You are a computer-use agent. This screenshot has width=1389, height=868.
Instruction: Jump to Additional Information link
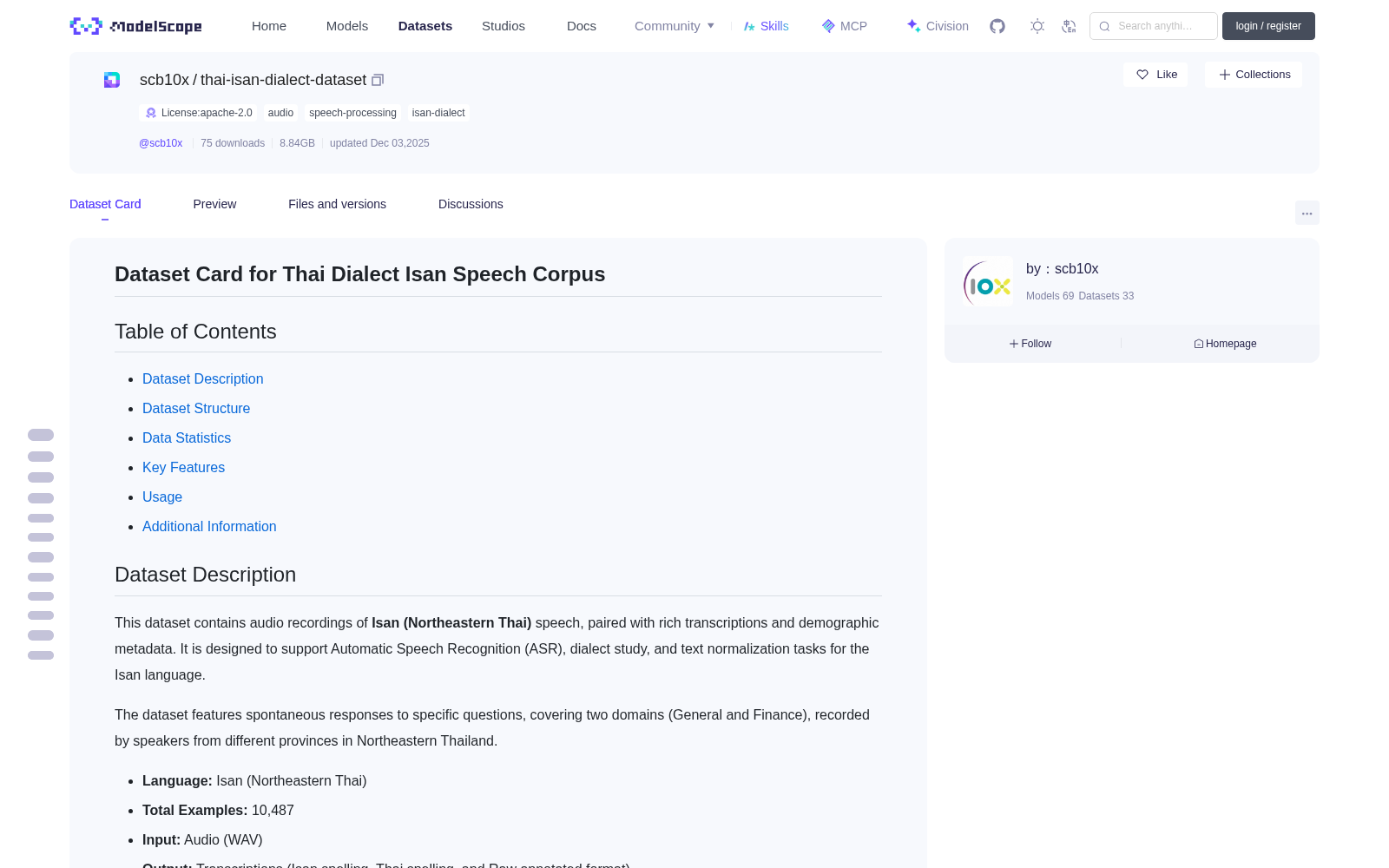(209, 526)
